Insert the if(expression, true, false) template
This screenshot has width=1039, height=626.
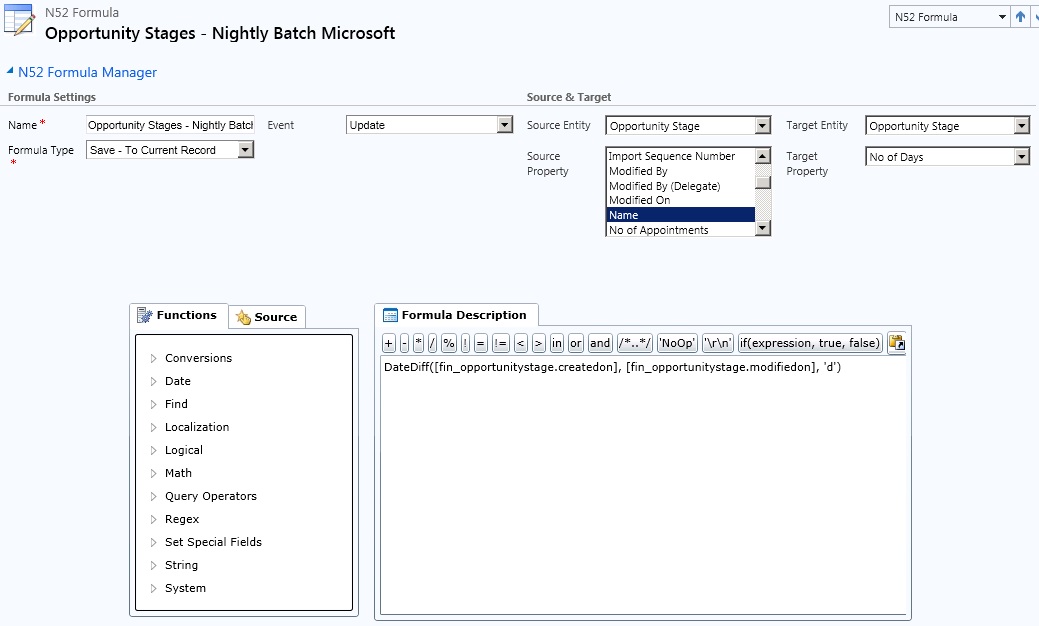click(x=810, y=343)
